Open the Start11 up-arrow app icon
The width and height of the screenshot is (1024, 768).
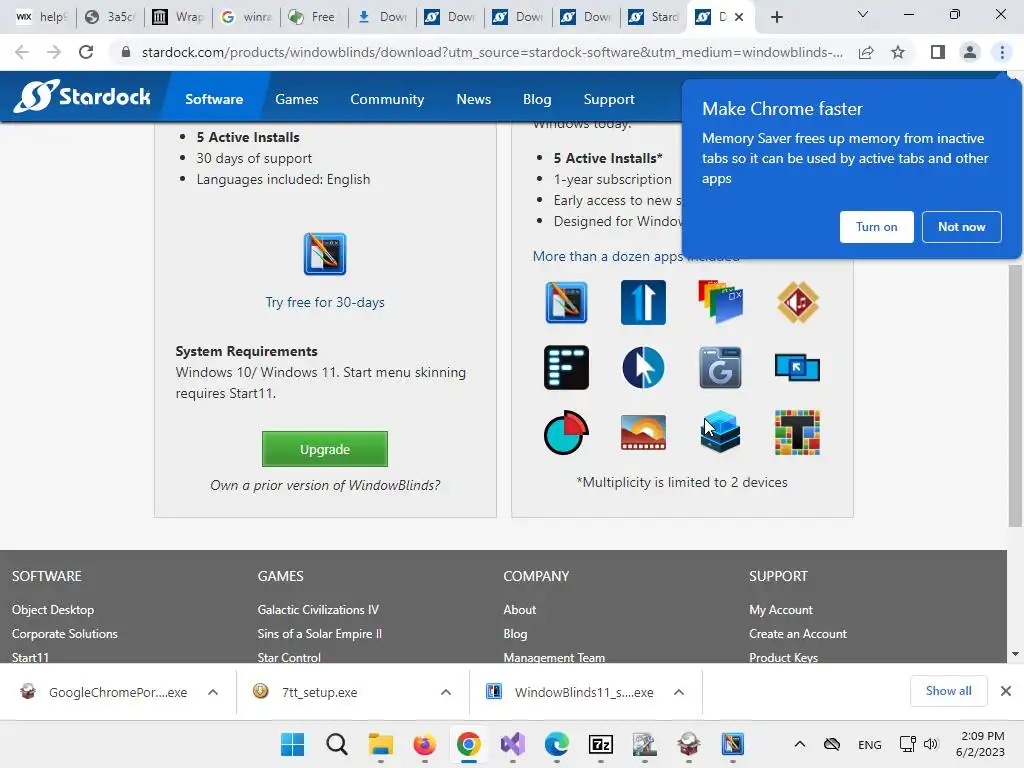[x=643, y=302]
